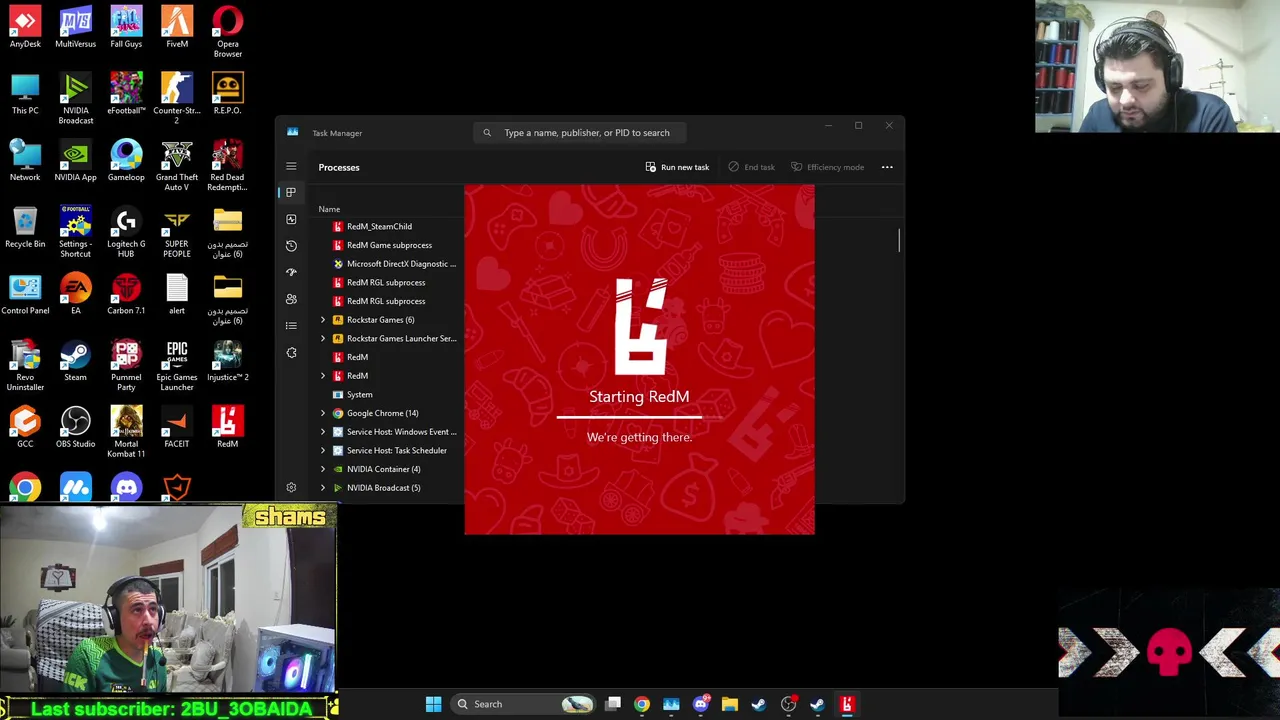Select the Mortal Kombat 11 desktop icon
This screenshot has height=720, width=1280.
click(126, 432)
